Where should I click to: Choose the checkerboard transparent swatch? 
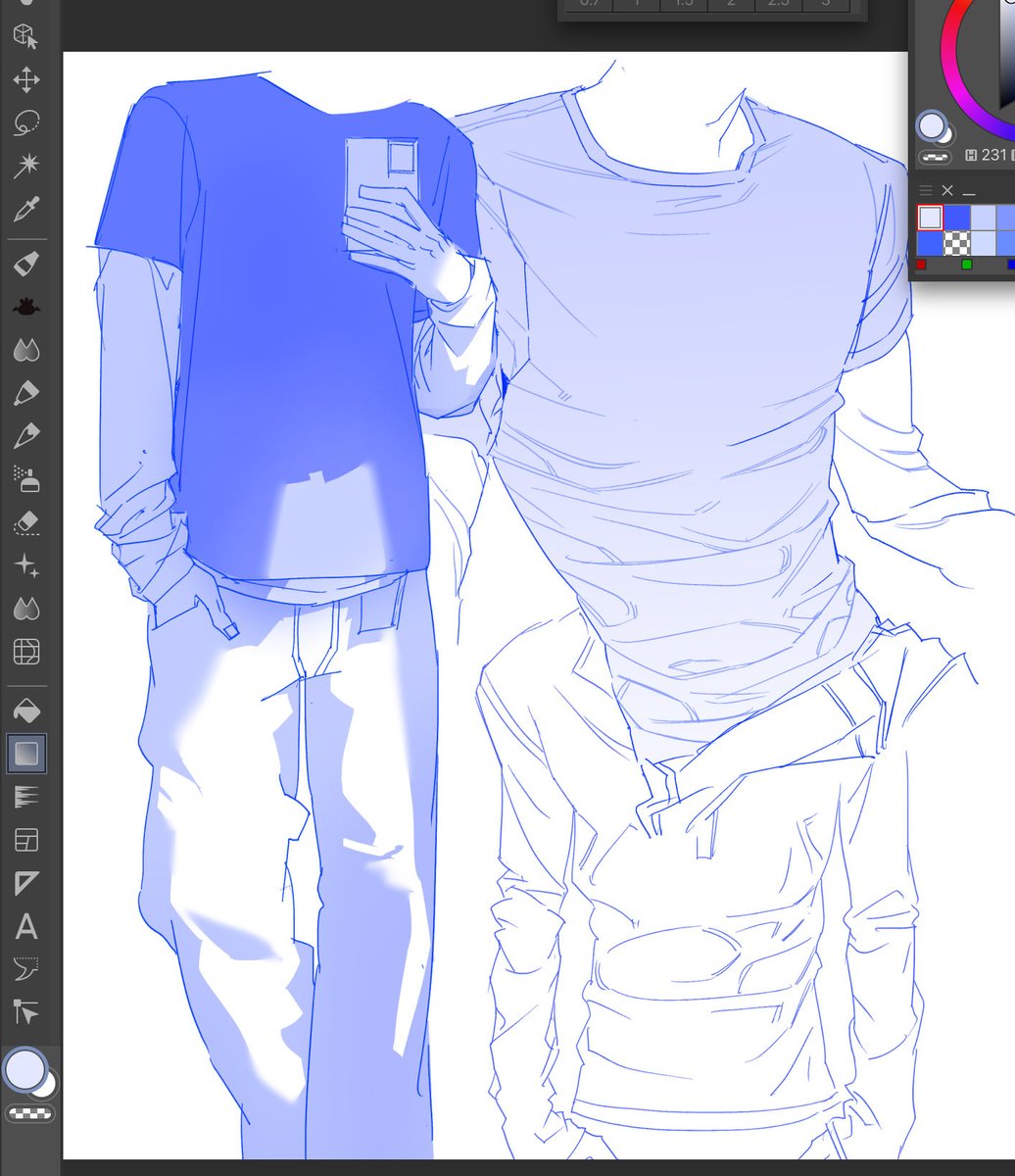[956, 243]
